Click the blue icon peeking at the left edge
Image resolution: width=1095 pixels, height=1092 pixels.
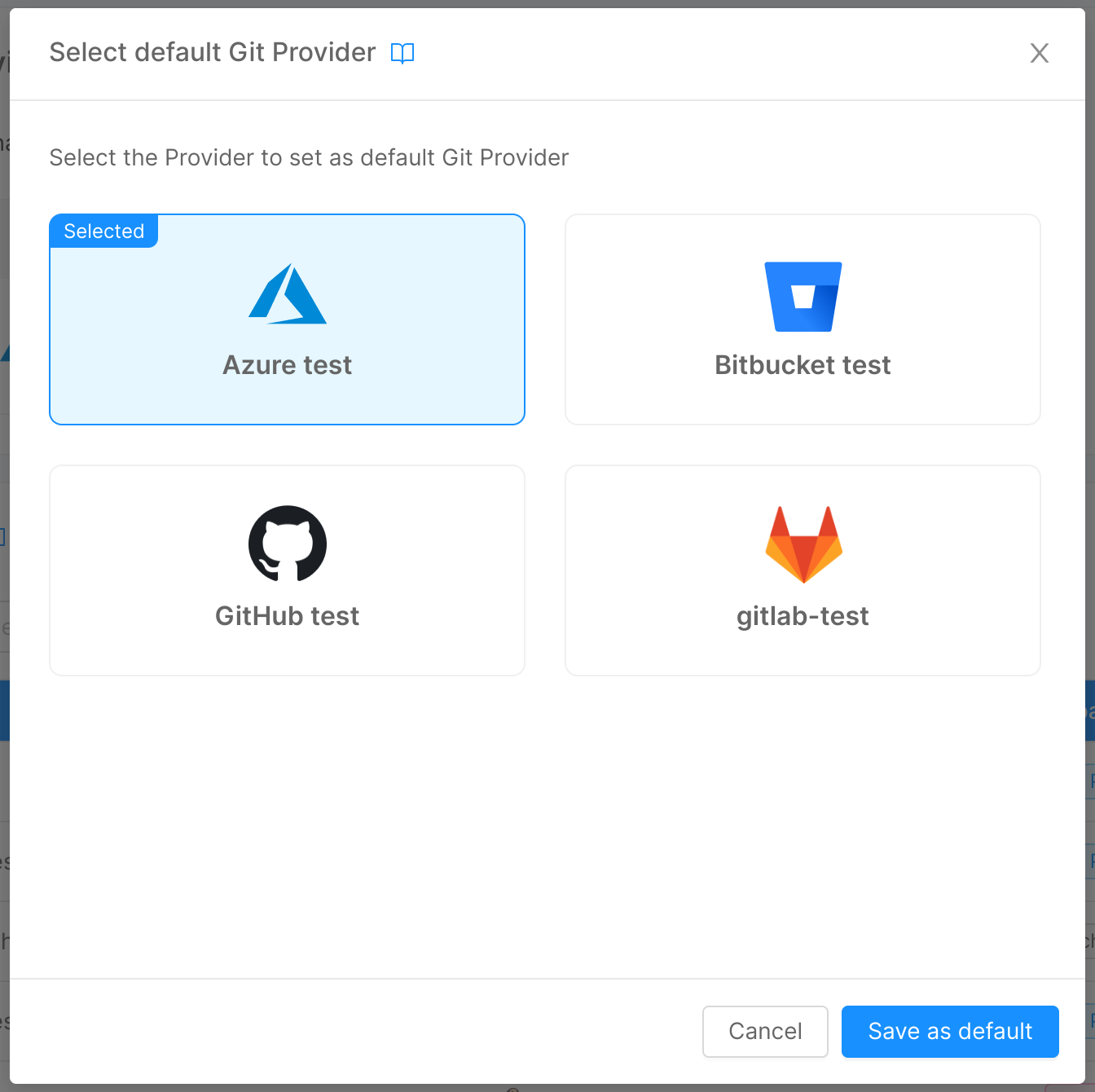pyautogui.click(x=2, y=536)
